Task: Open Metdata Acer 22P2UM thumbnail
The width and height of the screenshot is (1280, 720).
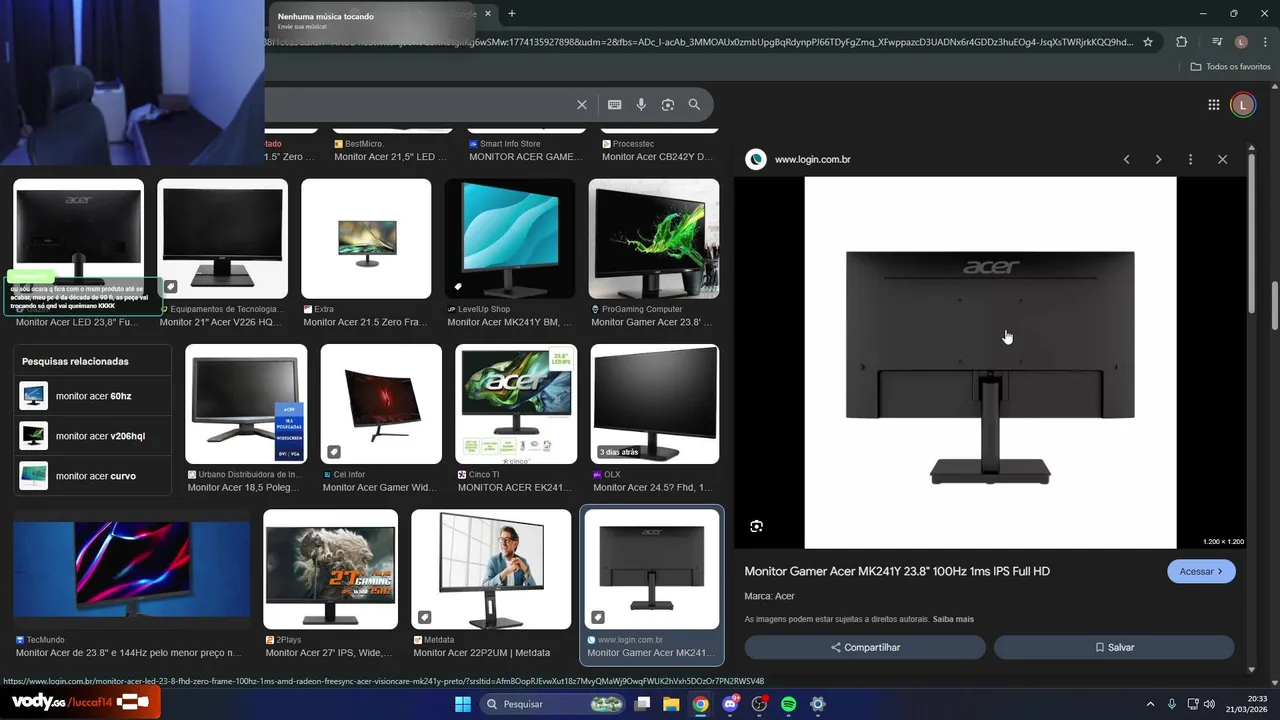Action: tap(491, 569)
